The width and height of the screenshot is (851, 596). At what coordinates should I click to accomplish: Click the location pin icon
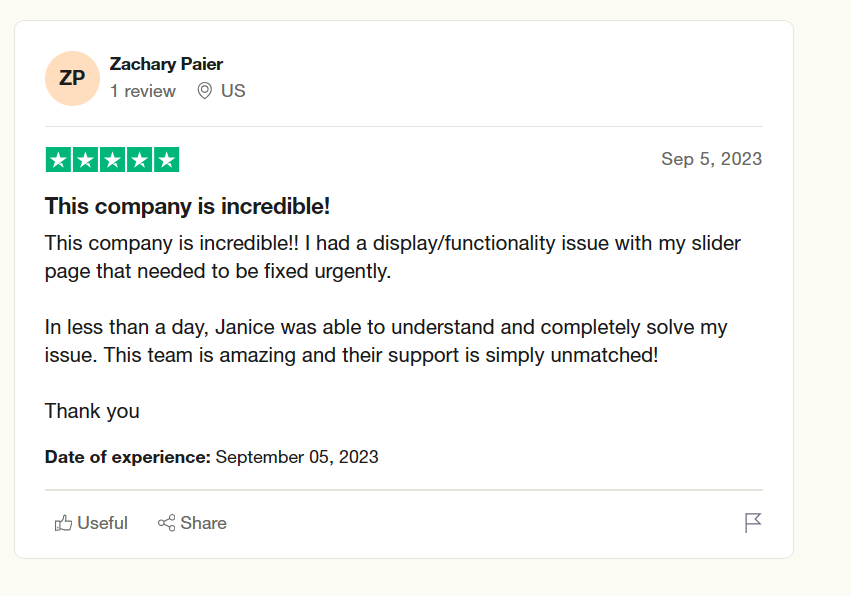pyautogui.click(x=205, y=91)
